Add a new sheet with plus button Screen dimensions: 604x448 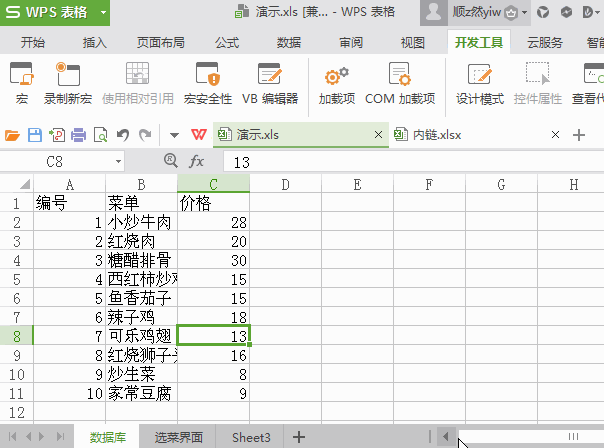[298, 437]
